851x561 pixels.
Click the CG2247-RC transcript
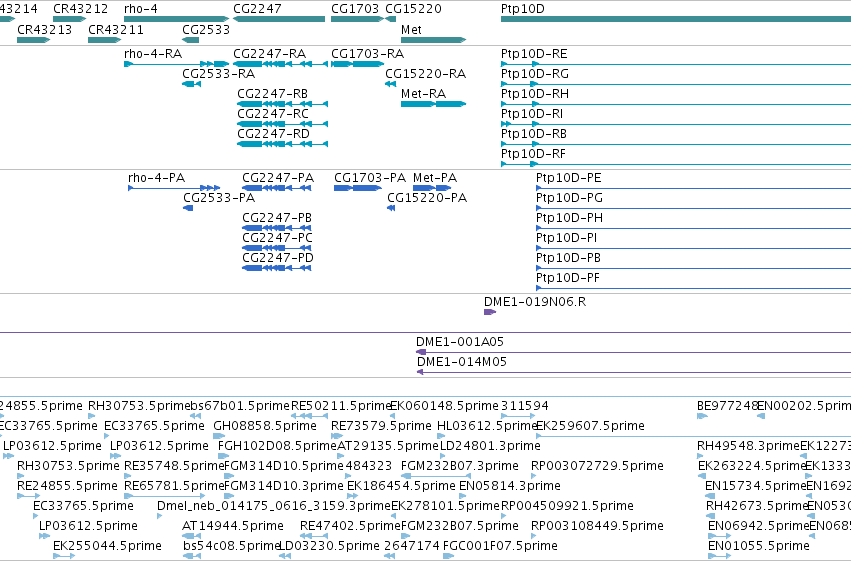click(x=283, y=124)
